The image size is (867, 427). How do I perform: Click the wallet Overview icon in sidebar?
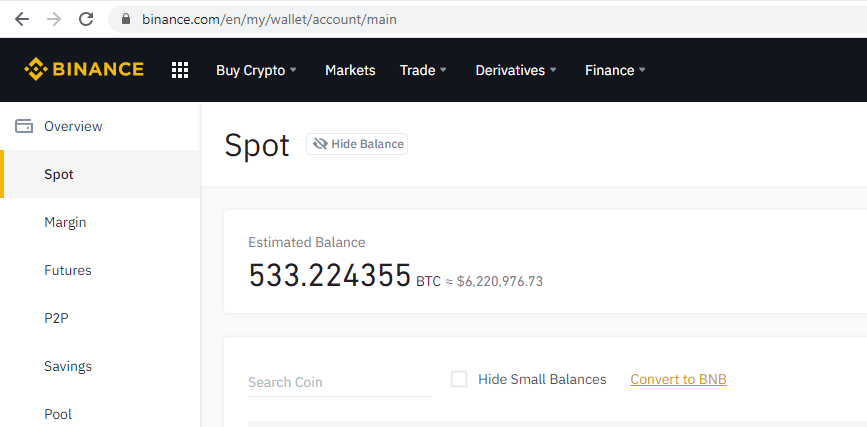click(x=24, y=126)
